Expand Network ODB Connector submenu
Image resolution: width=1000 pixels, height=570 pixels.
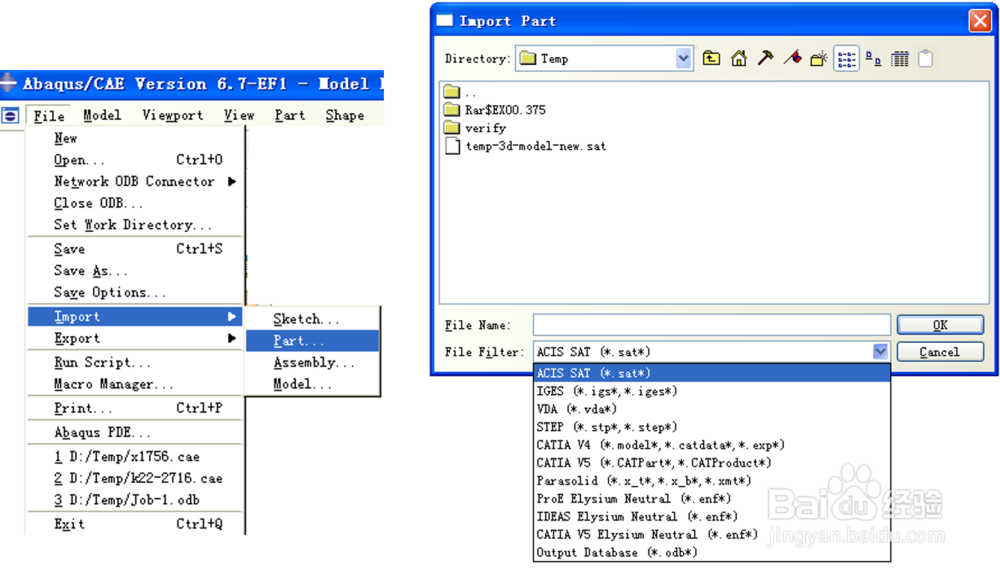(x=135, y=181)
